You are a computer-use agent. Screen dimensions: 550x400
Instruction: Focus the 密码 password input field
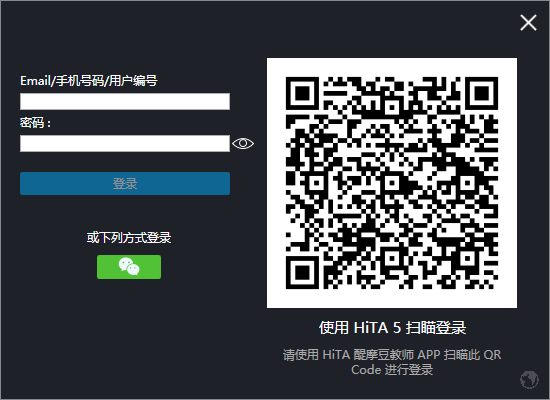pos(125,144)
